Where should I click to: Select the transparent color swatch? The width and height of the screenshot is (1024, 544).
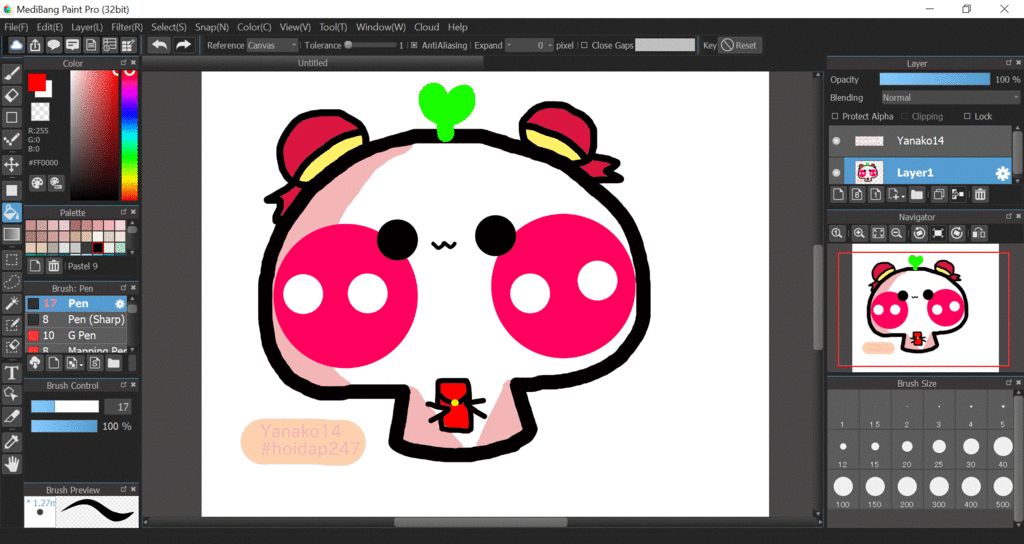coord(40,112)
